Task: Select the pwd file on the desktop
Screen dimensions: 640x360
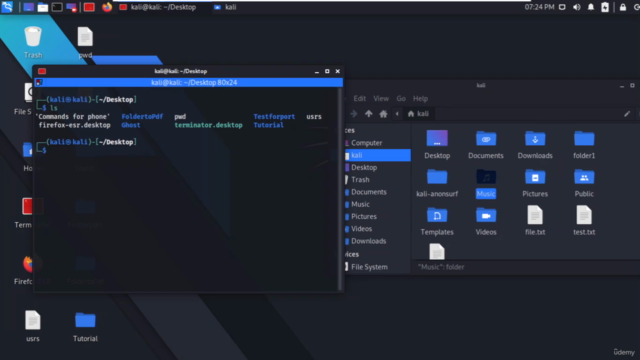Action: coord(85,42)
